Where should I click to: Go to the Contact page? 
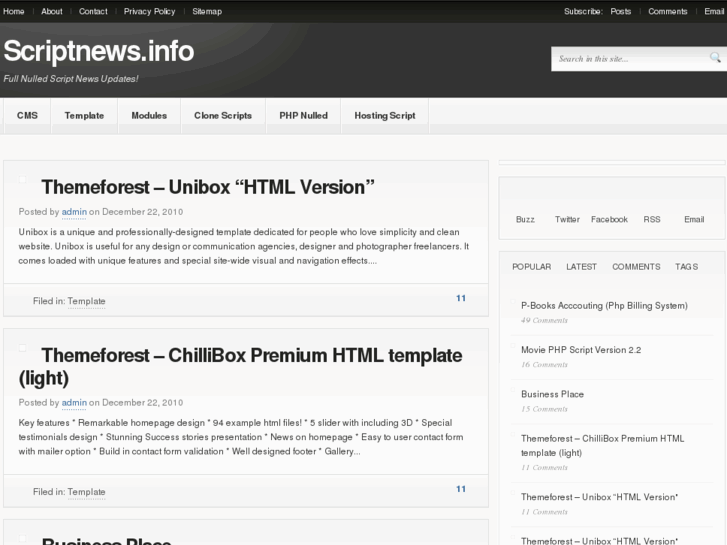[93, 12]
